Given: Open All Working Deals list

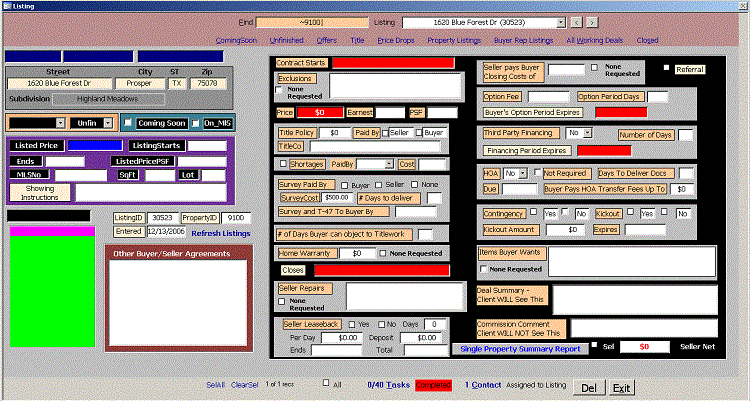Looking at the screenshot, I should tap(596, 40).
